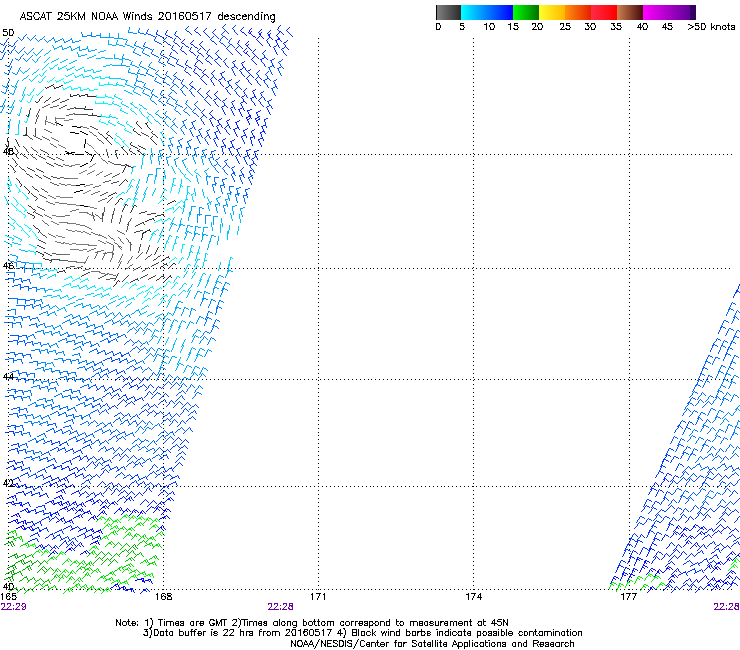Click the ASCAT 25KM NOAA Winds title

click(147, 16)
